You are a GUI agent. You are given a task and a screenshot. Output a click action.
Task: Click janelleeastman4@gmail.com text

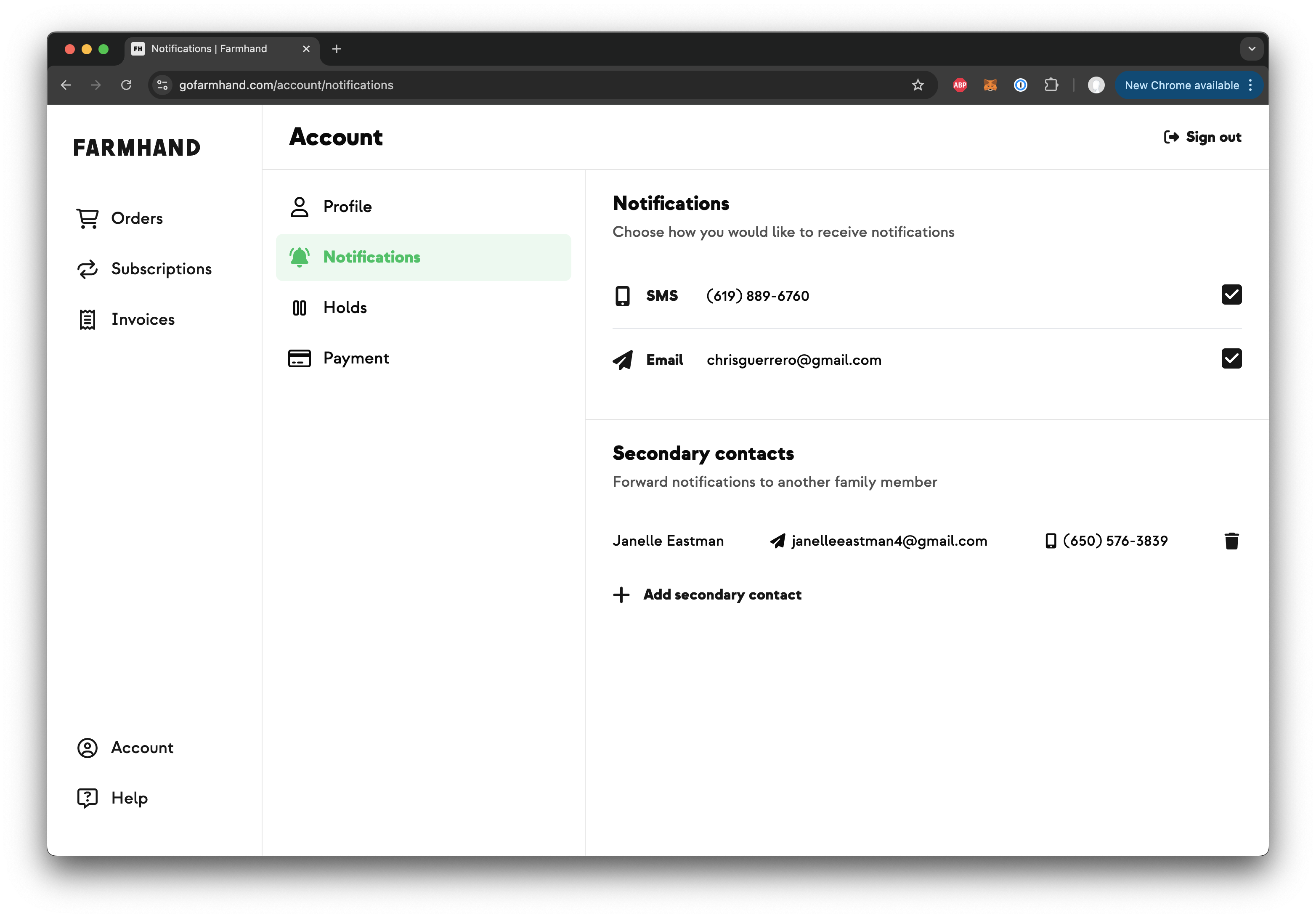coord(889,541)
